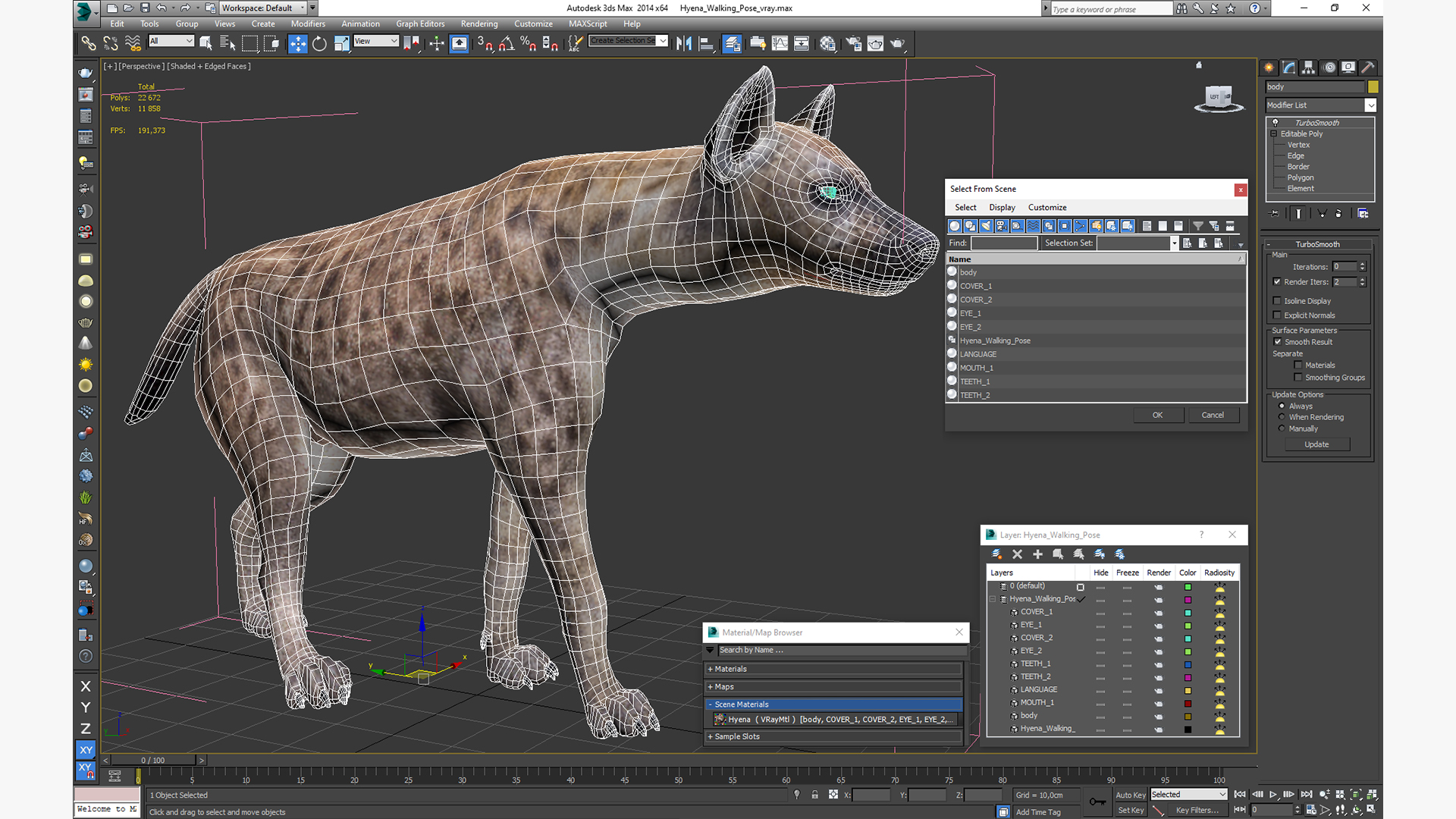Enable Render Iters checkbox

click(x=1277, y=282)
